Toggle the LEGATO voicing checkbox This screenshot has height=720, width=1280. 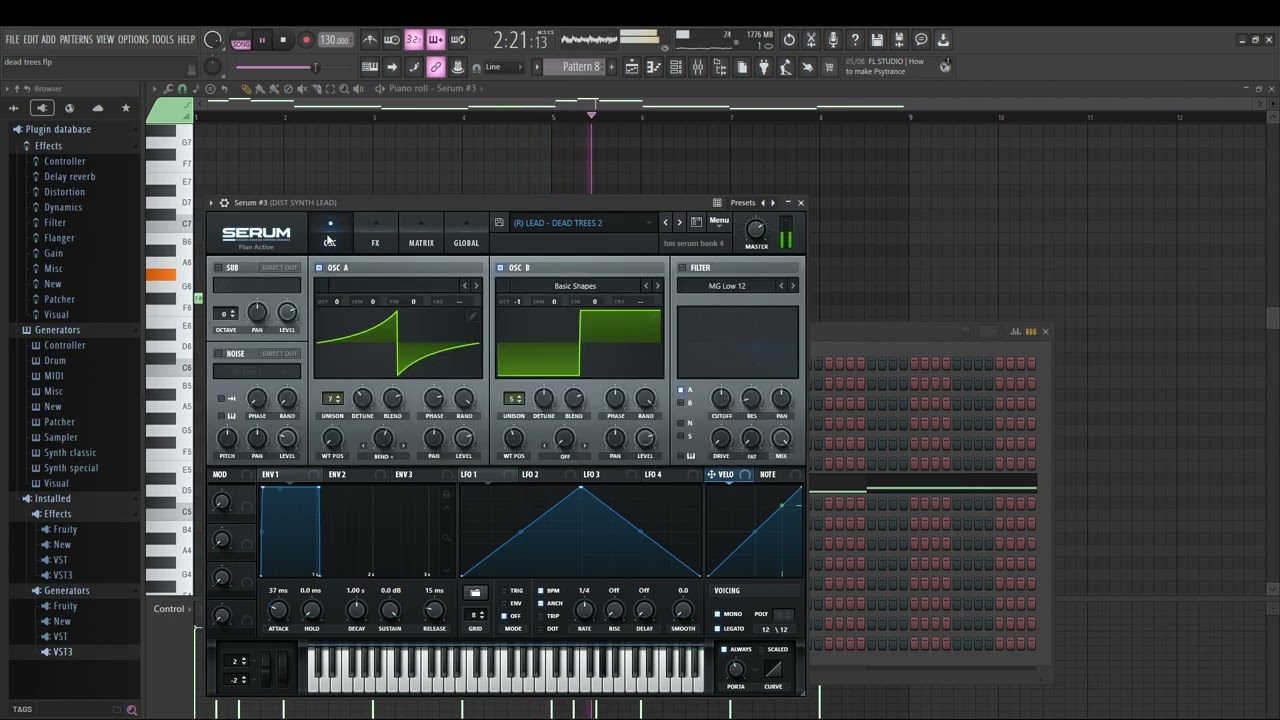pyautogui.click(x=717, y=629)
